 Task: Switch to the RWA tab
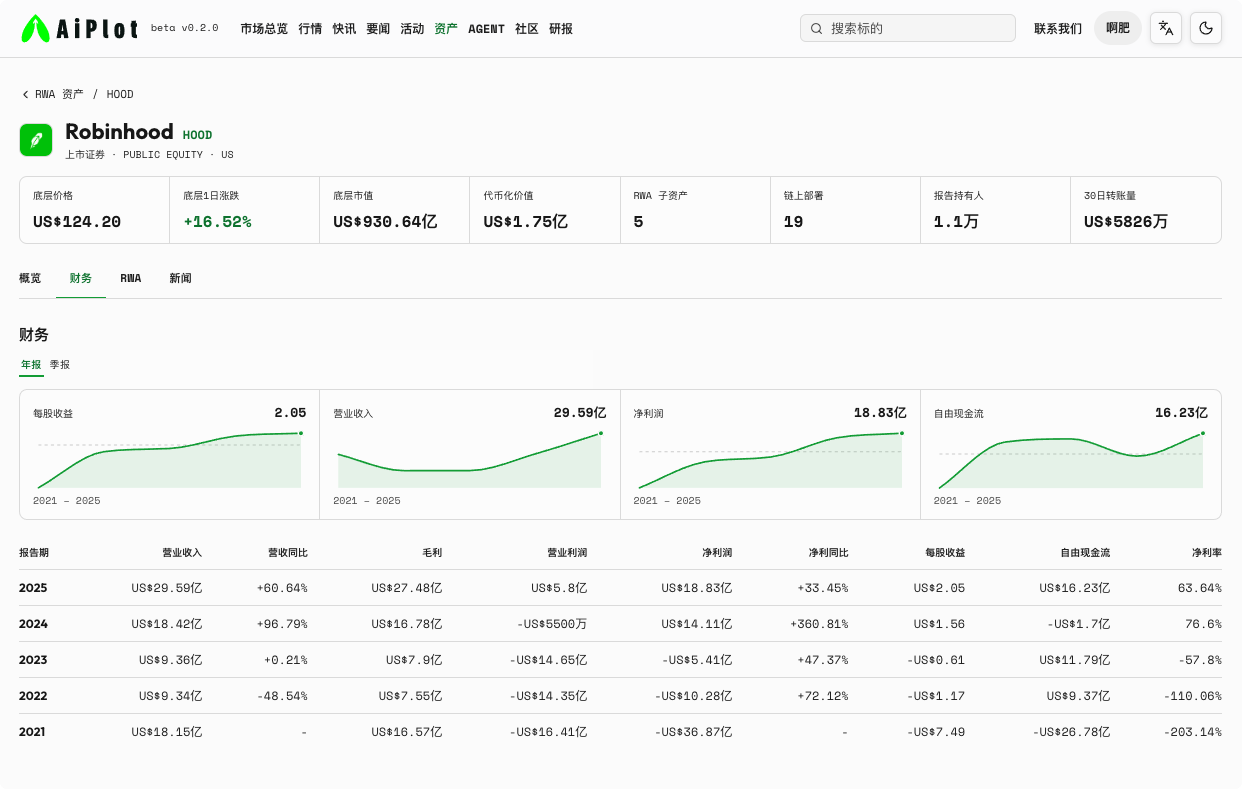pyautogui.click(x=131, y=278)
